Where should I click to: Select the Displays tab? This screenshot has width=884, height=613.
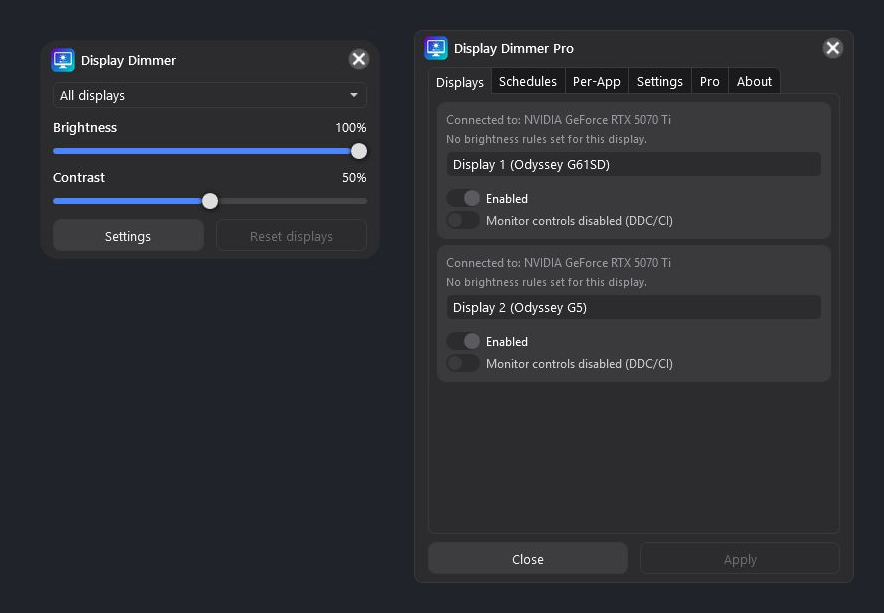459,82
